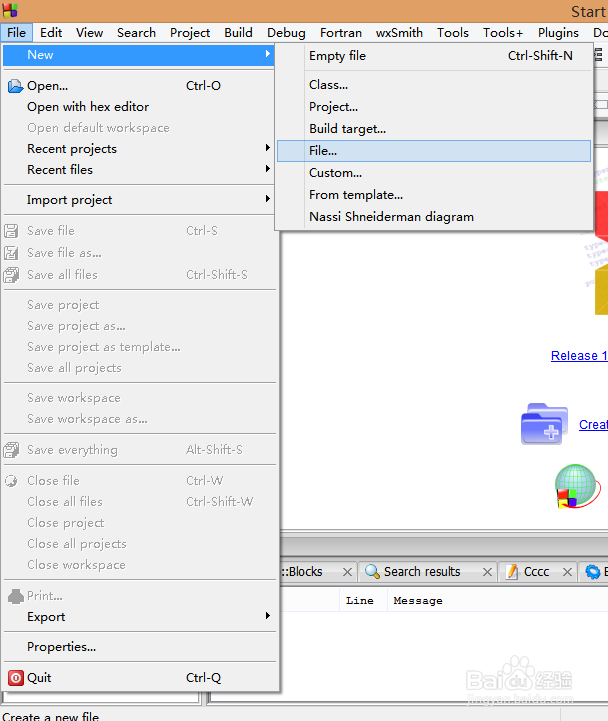
Task: Click Open with hex editor
Action: (139, 107)
